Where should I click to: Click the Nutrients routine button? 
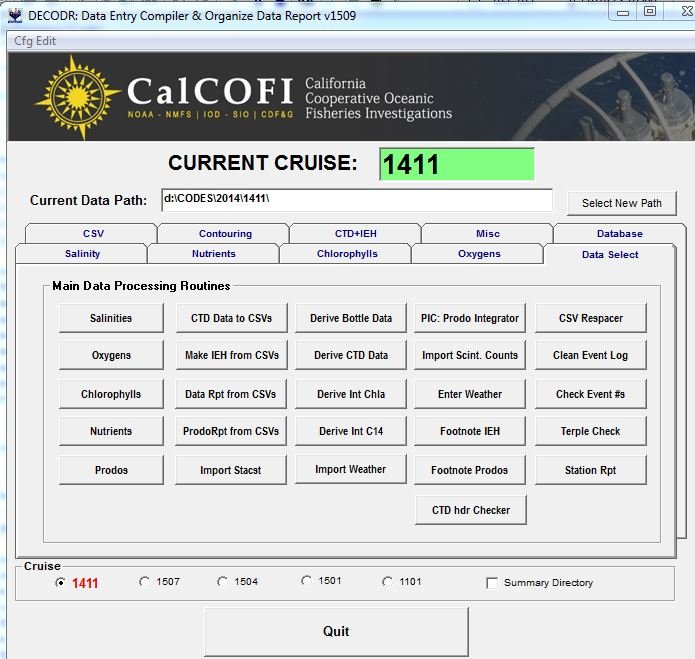111,431
